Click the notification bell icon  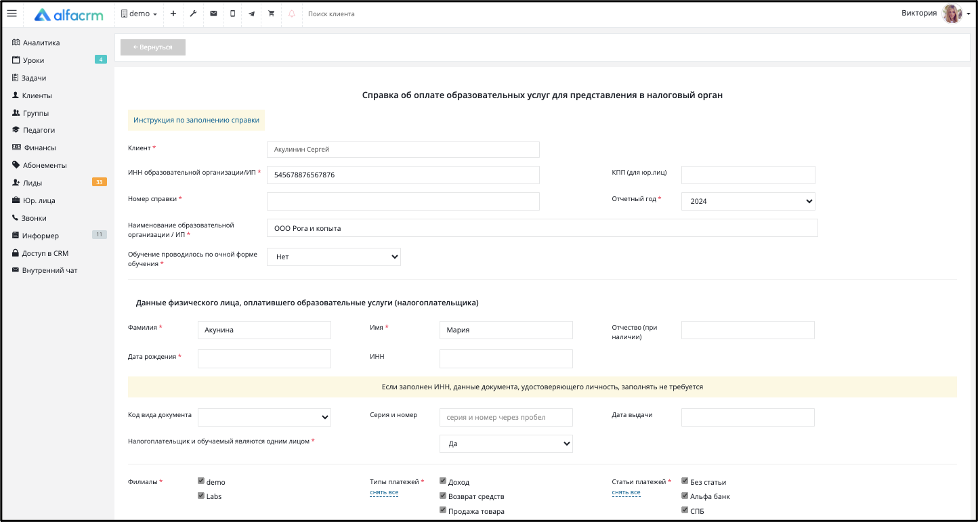(x=292, y=14)
